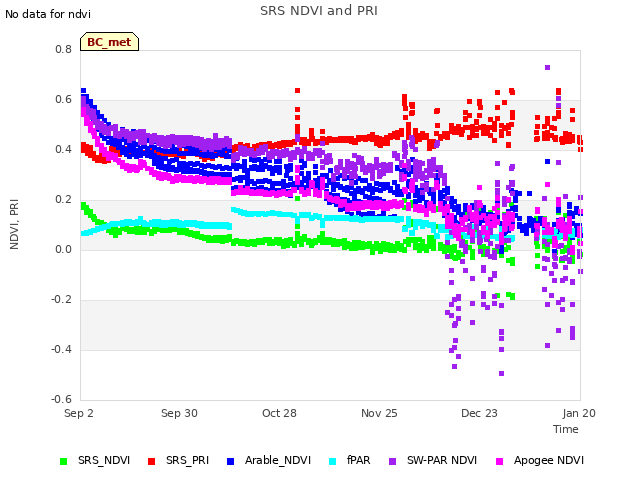Click the chart title SRS NDVI and PRI
Image resolution: width=640 pixels, height=480 pixels.
(319, 11)
